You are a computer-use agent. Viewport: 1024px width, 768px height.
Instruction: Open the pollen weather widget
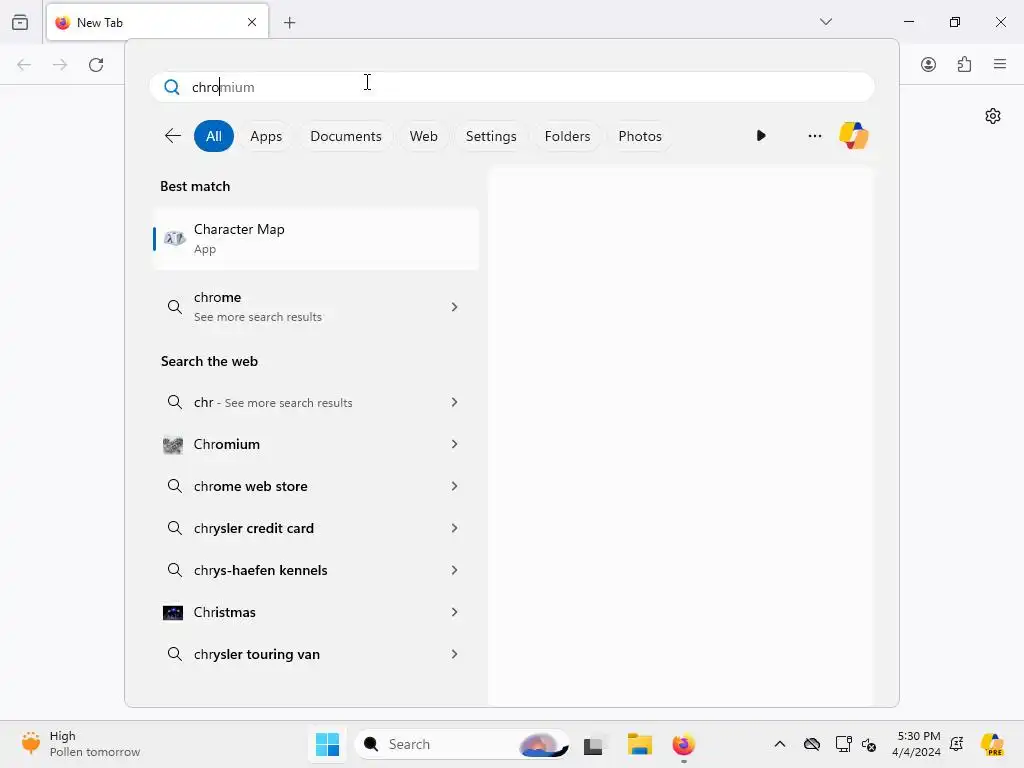pyautogui.click(x=80, y=744)
